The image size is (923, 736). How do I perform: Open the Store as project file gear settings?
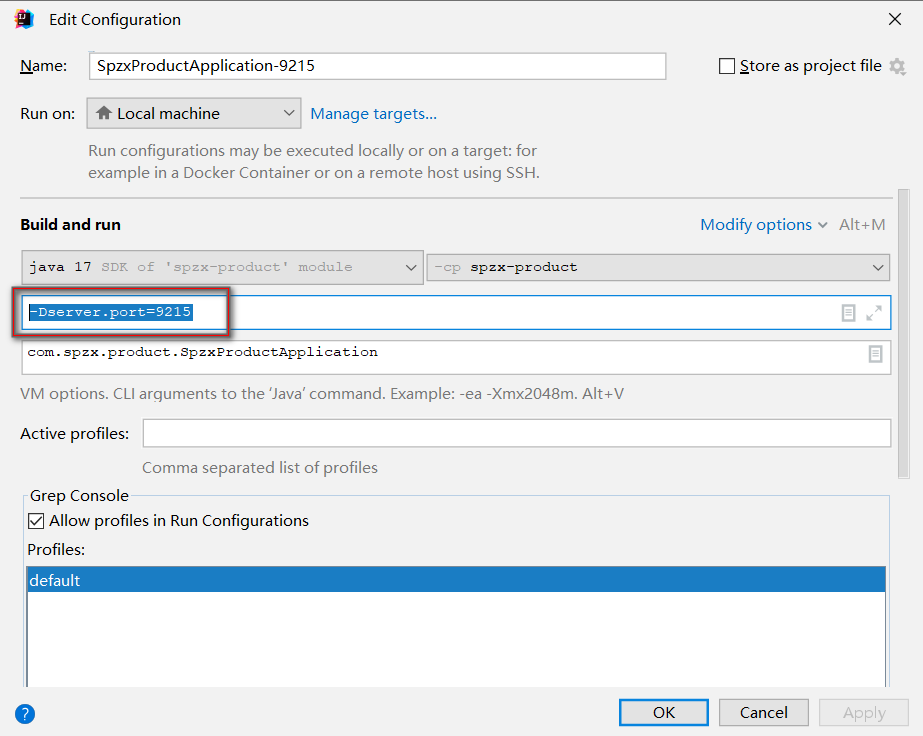pos(897,67)
